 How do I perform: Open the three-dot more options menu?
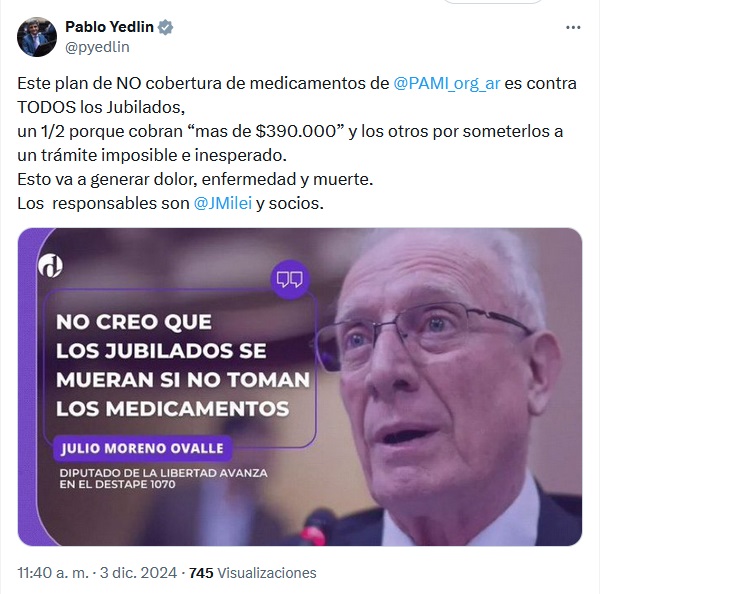[573, 28]
